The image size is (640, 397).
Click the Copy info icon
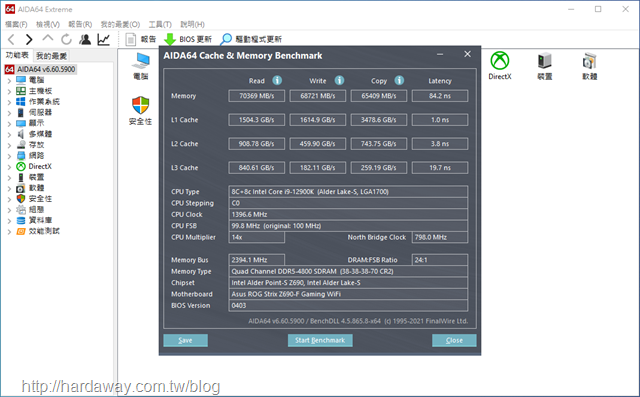399,80
